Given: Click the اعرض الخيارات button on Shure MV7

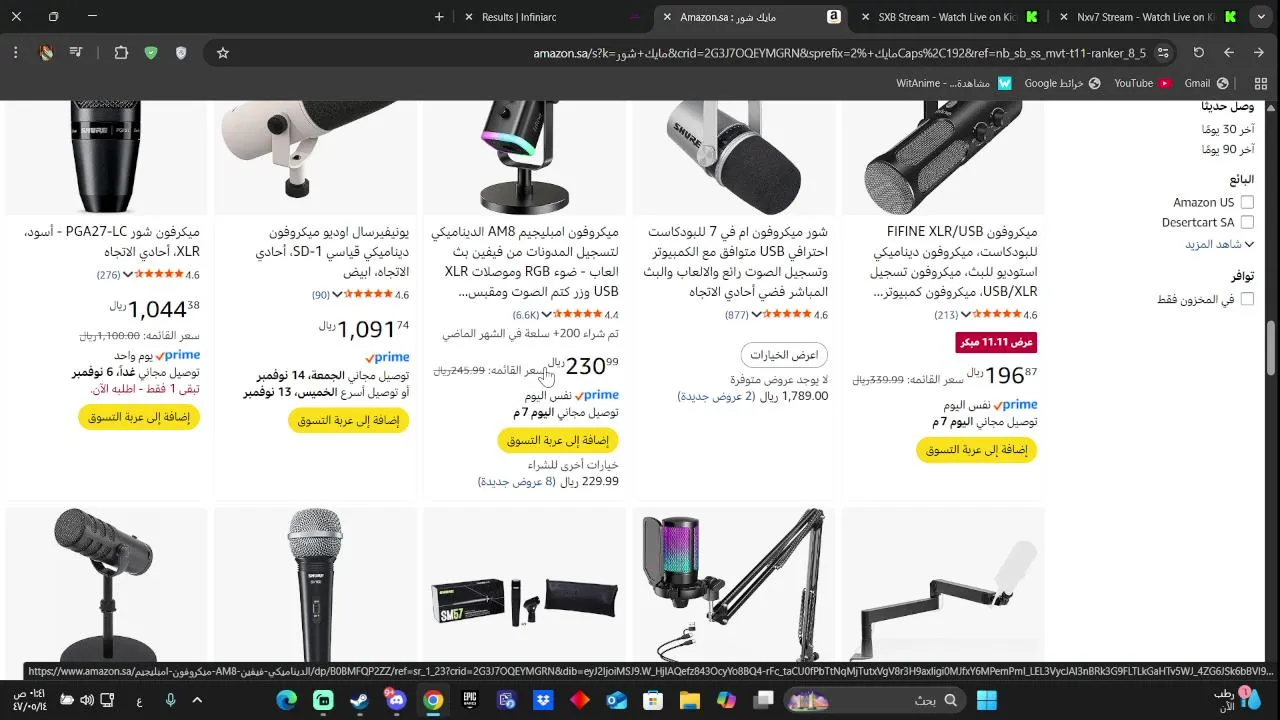Looking at the screenshot, I should [x=785, y=355].
